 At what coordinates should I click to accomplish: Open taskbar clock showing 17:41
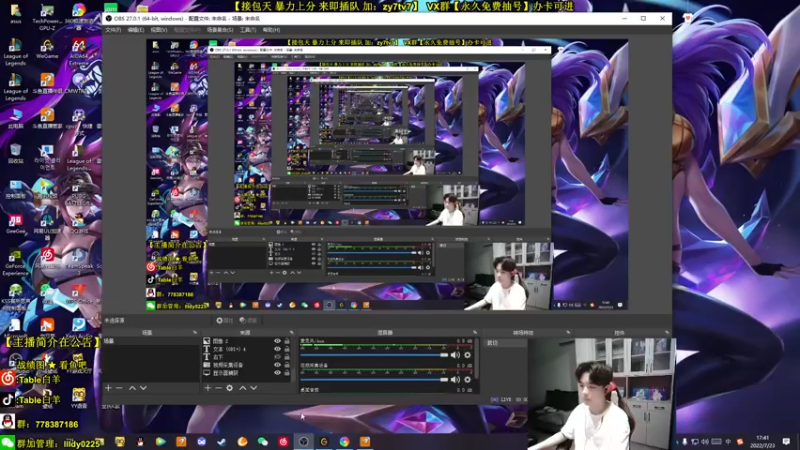pyautogui.click(x=763, y=441)
